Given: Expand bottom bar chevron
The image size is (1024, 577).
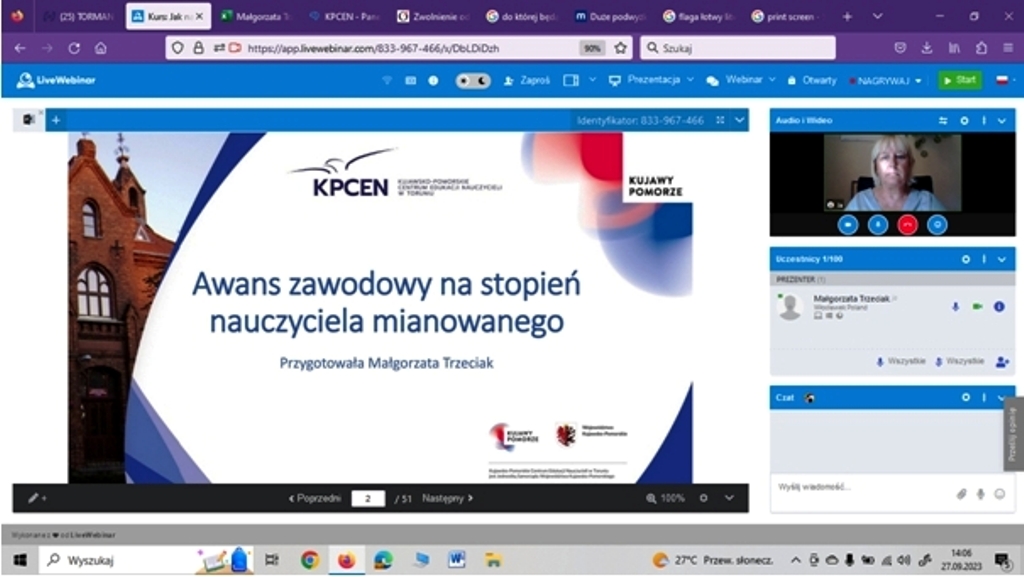Looking at the screenshot, I should (729, 498).
